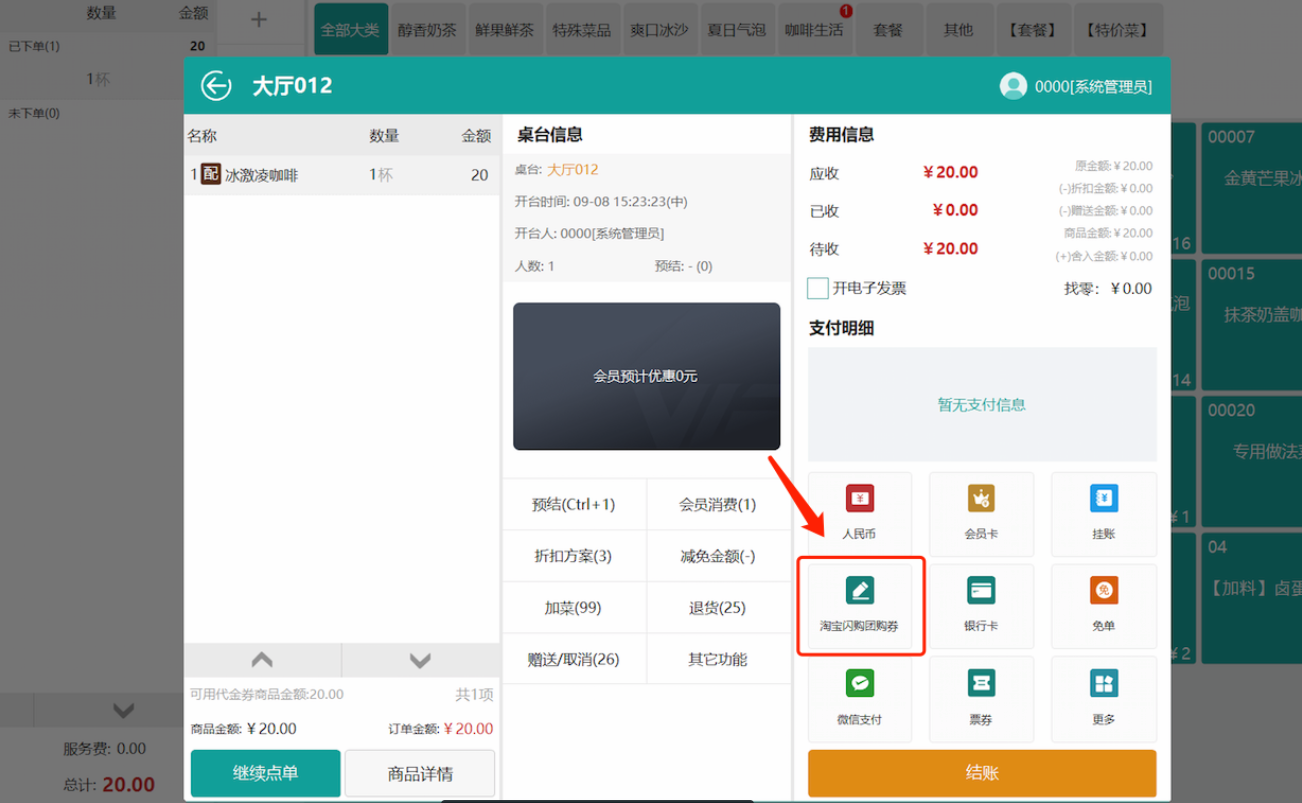Pay with 淘宝闪购团购券
This screenshot has width=1302, height=803.
click(859, 606)
